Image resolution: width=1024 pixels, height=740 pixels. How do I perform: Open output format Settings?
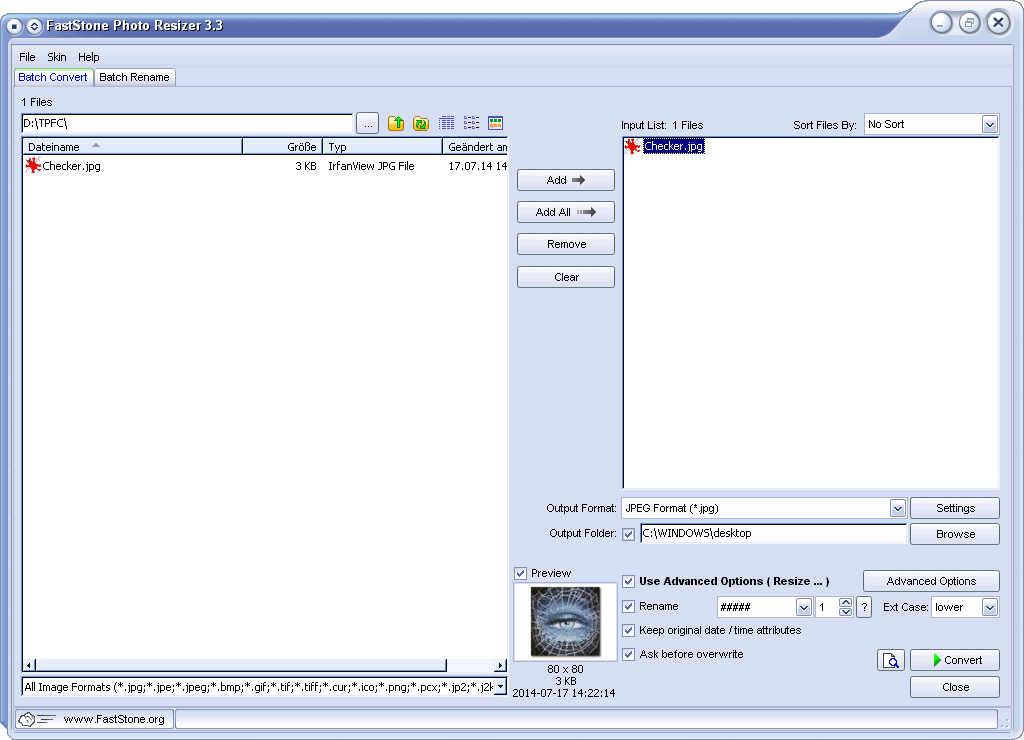[x=955, y=508]
